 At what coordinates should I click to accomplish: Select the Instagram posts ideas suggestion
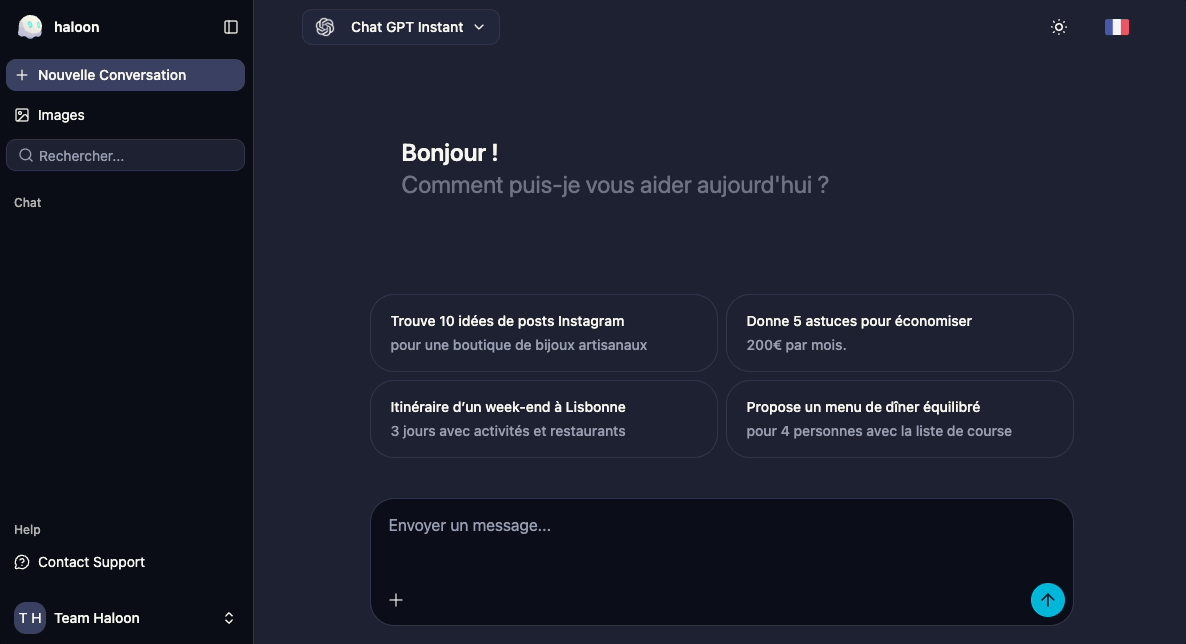tap(543, 333)
